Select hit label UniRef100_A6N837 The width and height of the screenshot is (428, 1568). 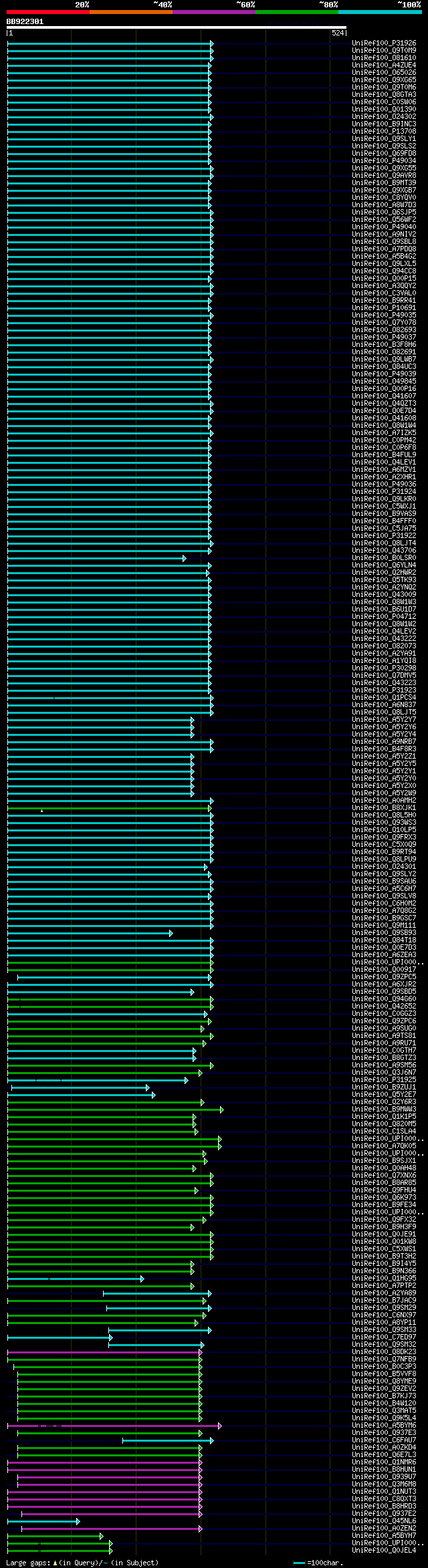[x=384, y=705]
